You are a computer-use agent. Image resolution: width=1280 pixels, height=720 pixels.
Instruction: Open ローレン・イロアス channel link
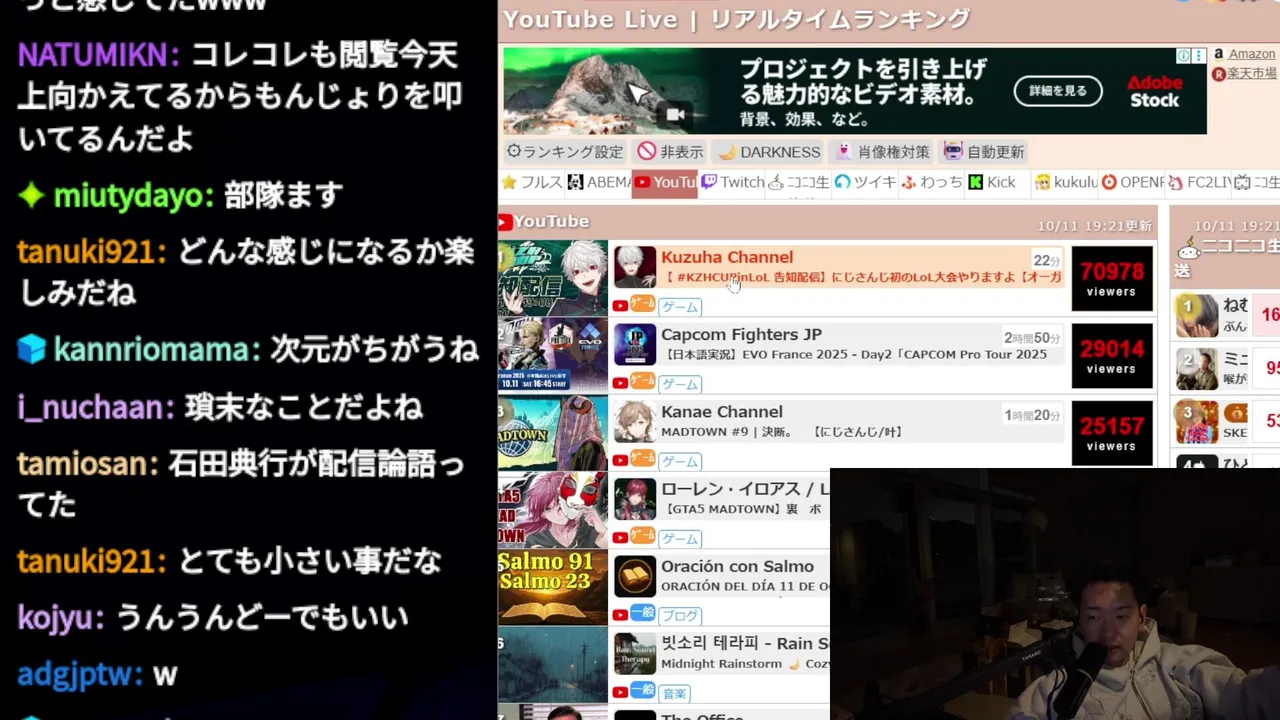(x=745, y=489)
